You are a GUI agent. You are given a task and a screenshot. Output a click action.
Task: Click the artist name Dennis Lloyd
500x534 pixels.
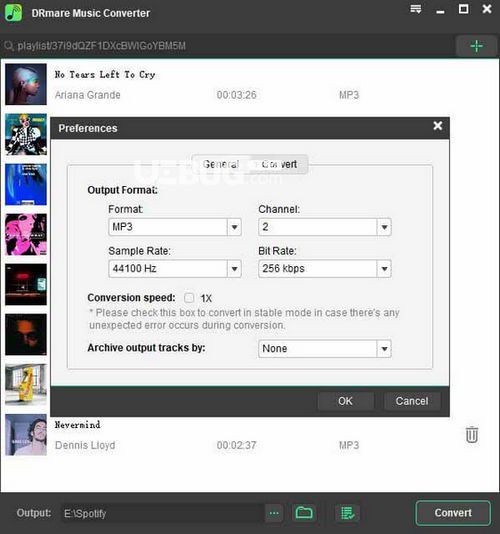coord(85,445)
